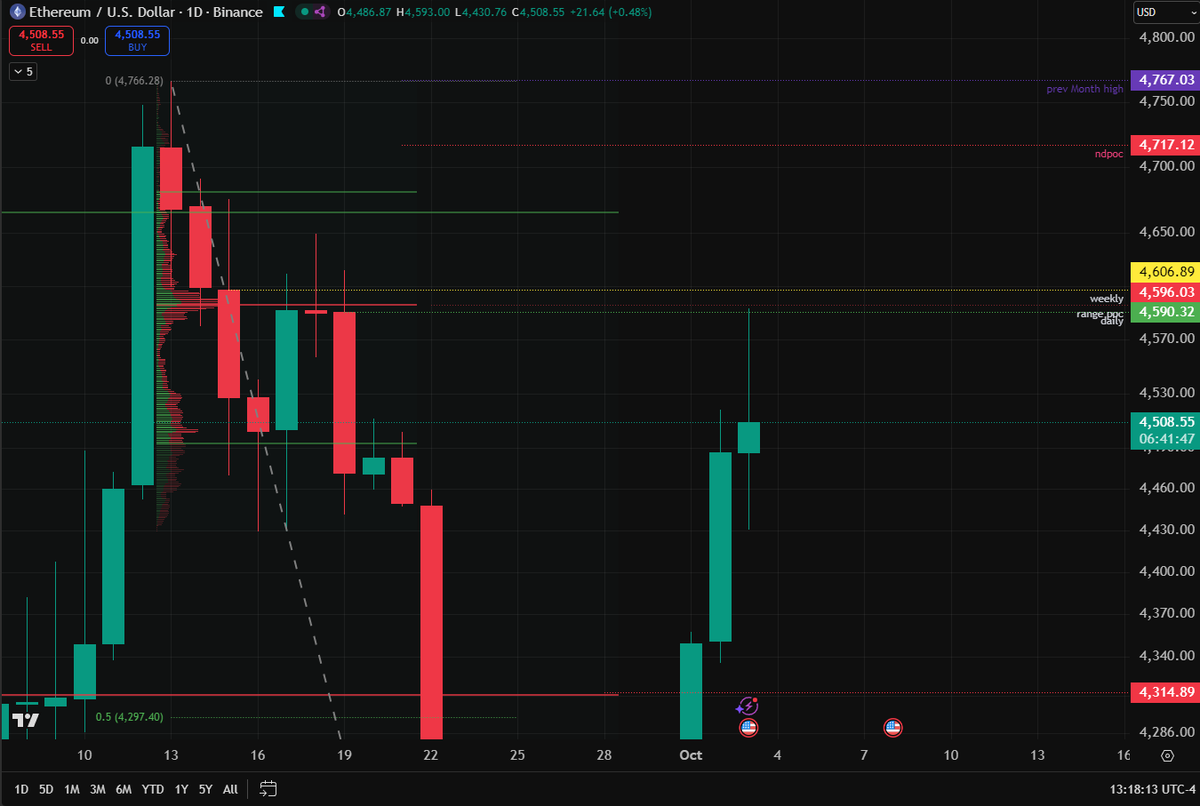The height and width of the screenshot is (806, 1200).
Task: Select the 6M date range
Action: pyautogui.click(x=124, y=789)
